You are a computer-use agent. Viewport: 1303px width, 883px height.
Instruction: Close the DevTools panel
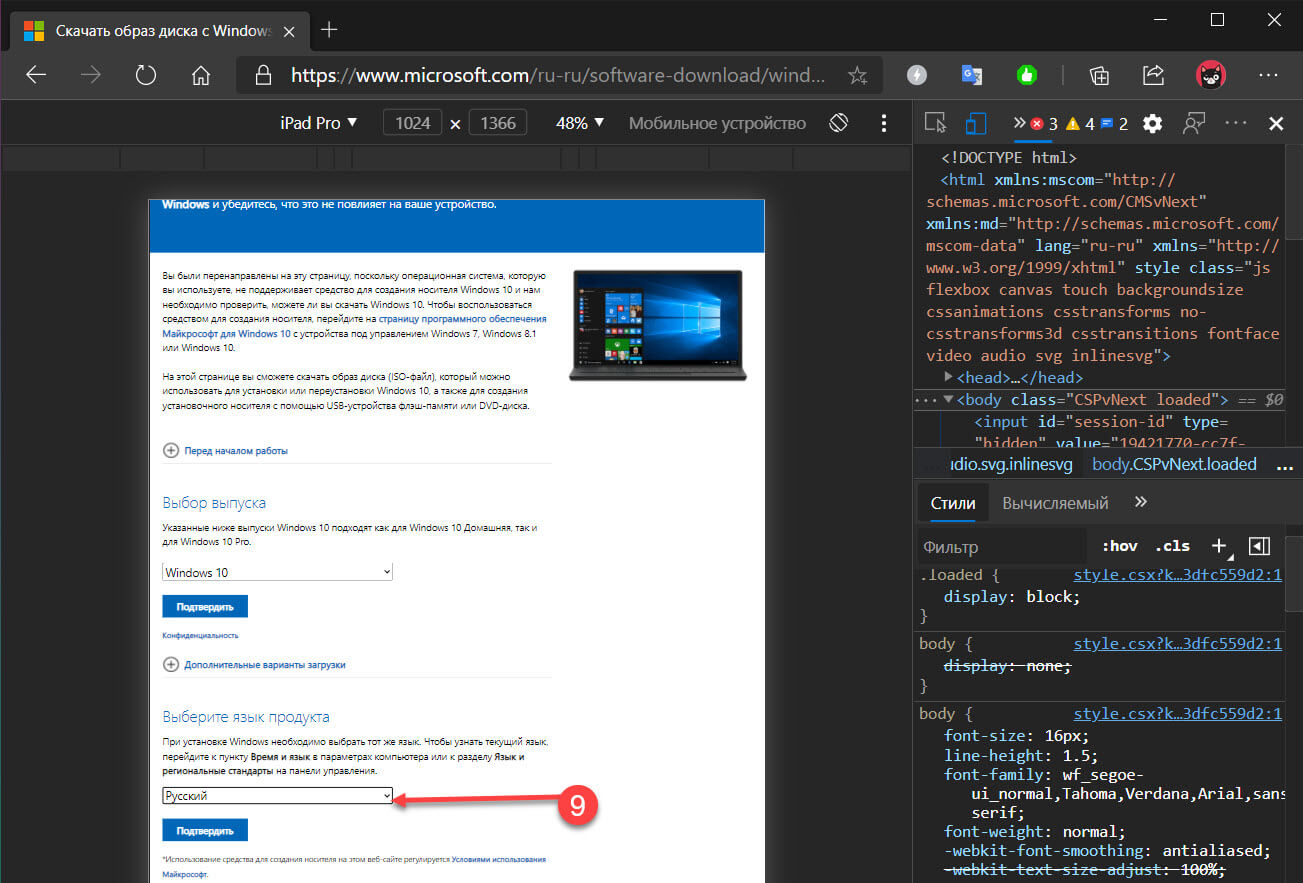[1276, 124]
